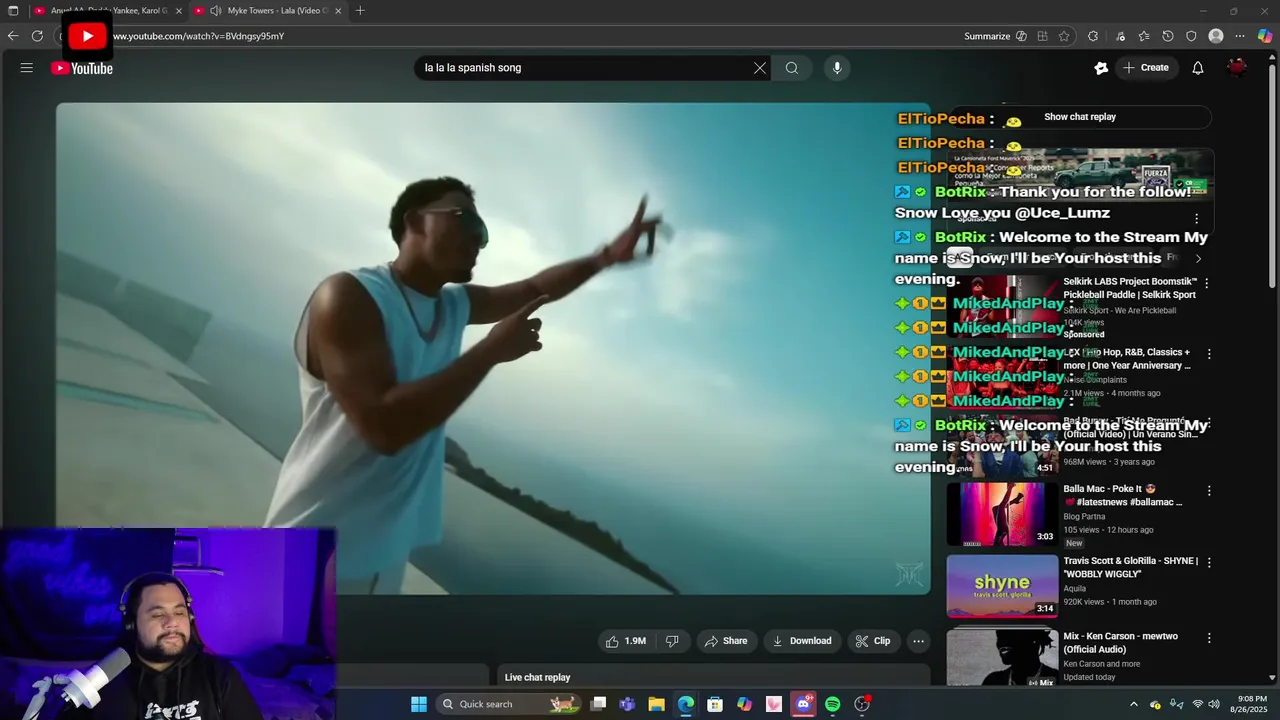Show hidden system tray icons chevron

click(x=1133, y=704)
